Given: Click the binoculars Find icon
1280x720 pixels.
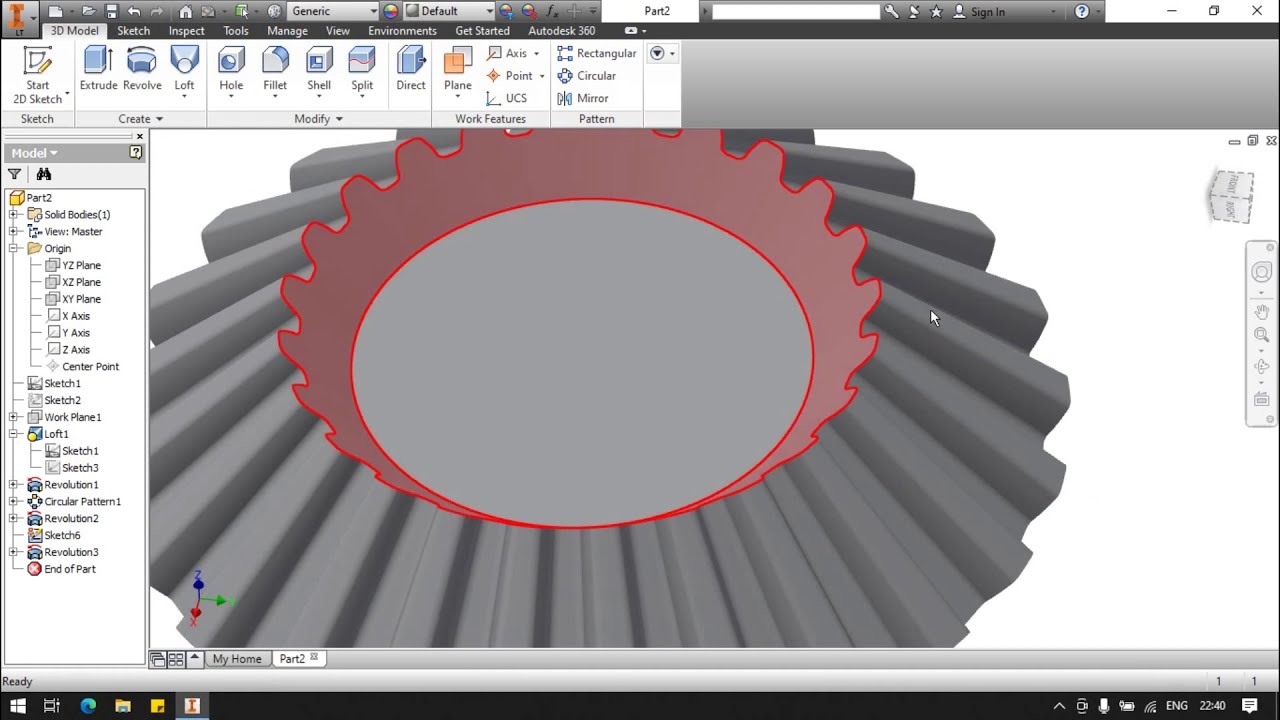Looking at the screenshot, I should (44, 174).
